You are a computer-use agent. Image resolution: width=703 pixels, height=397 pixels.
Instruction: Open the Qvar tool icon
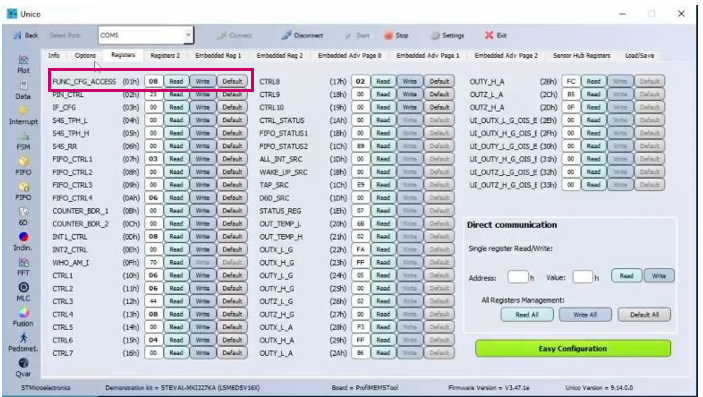coord(23,368)
